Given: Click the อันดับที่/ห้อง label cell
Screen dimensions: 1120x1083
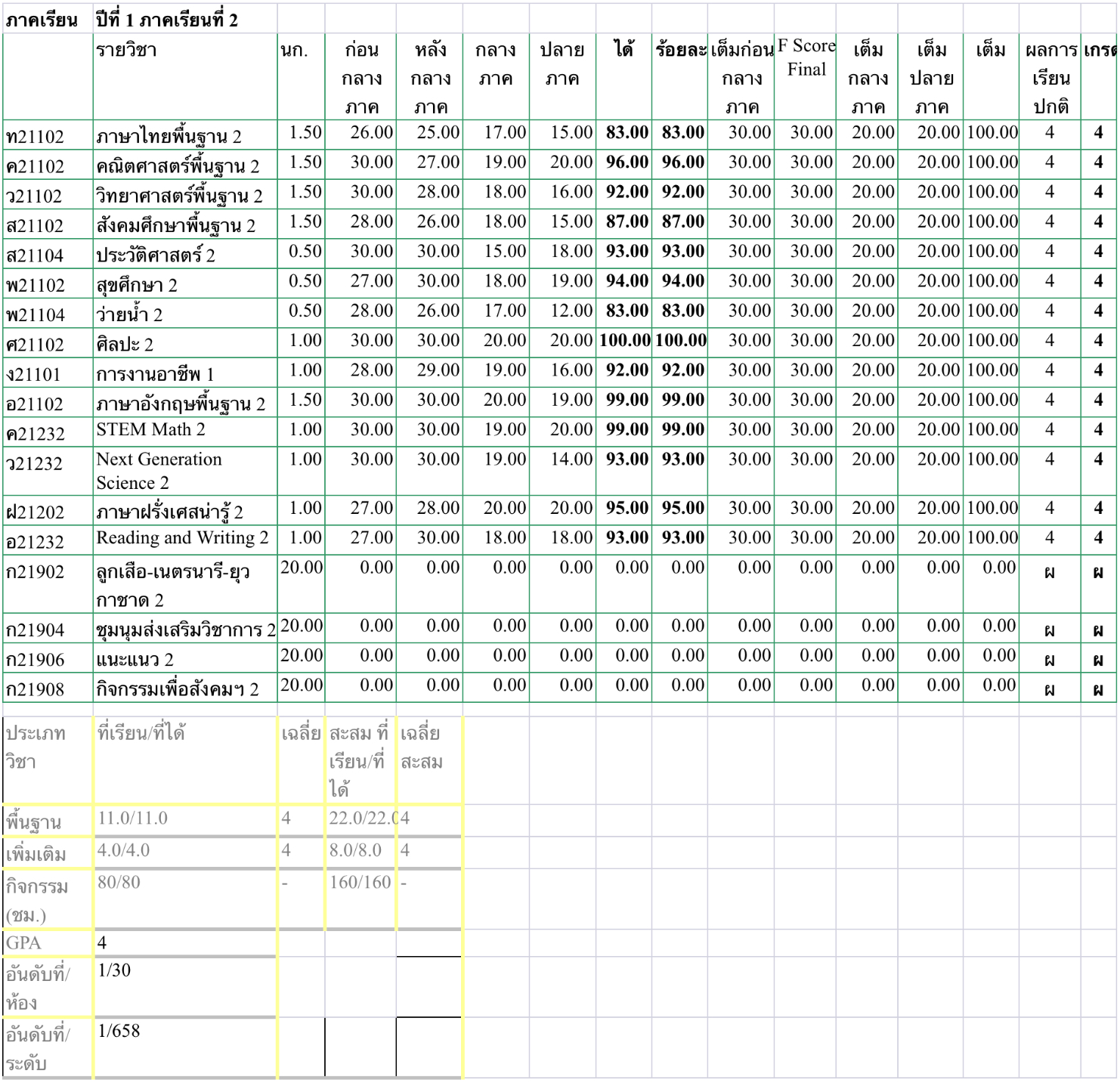Looking at the screenshot, I should coord(48,987).
